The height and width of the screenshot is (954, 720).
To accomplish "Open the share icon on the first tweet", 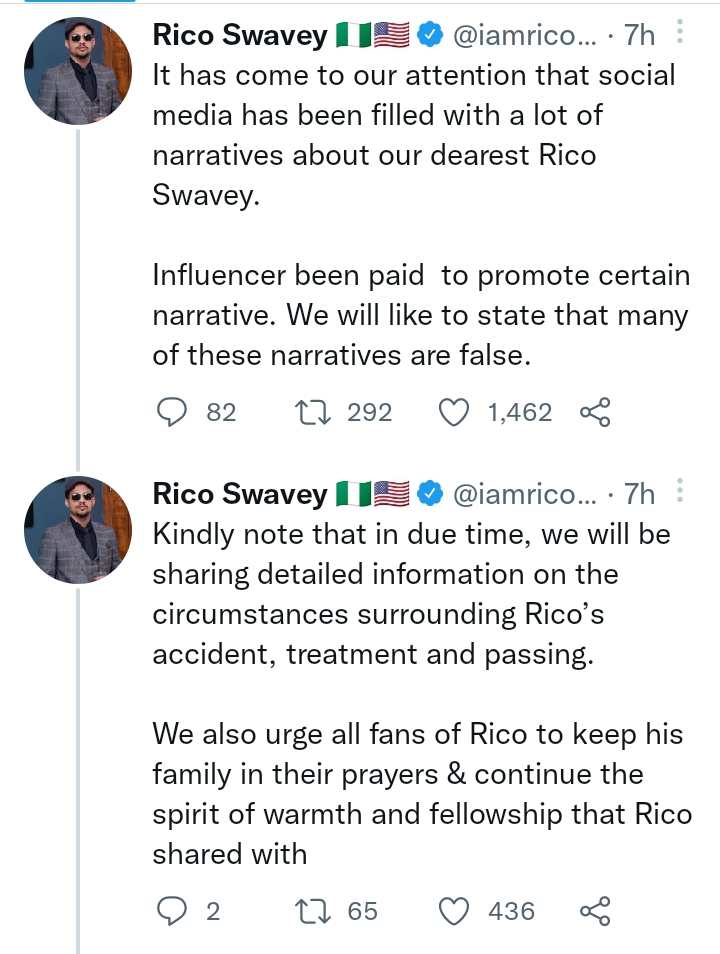I will coord(596,411).
